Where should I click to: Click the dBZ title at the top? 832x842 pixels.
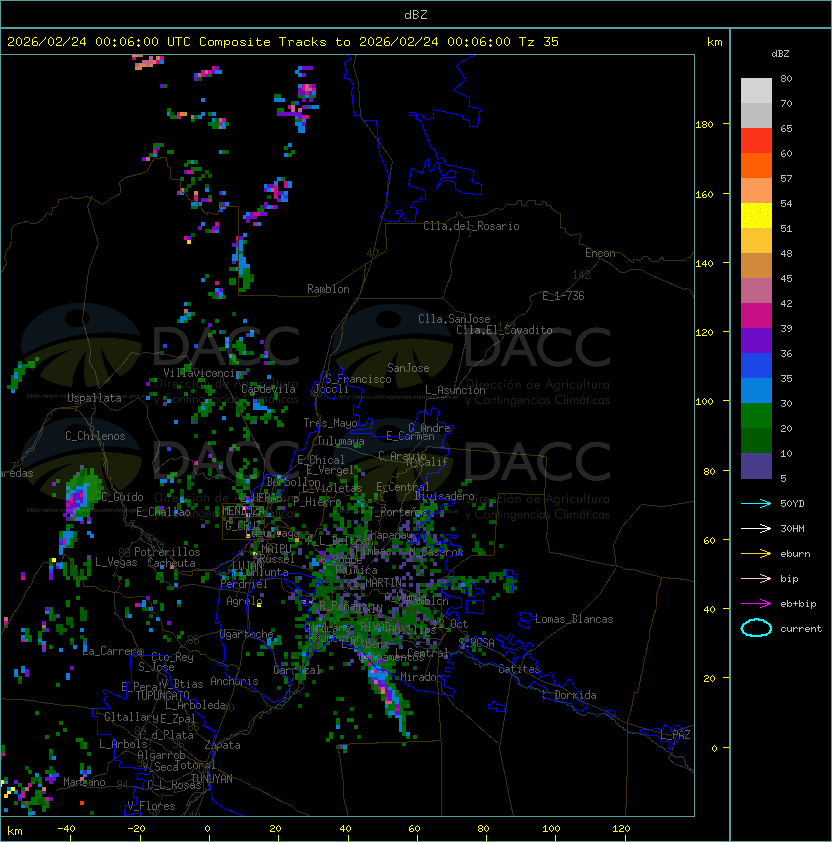pos(416,14)
